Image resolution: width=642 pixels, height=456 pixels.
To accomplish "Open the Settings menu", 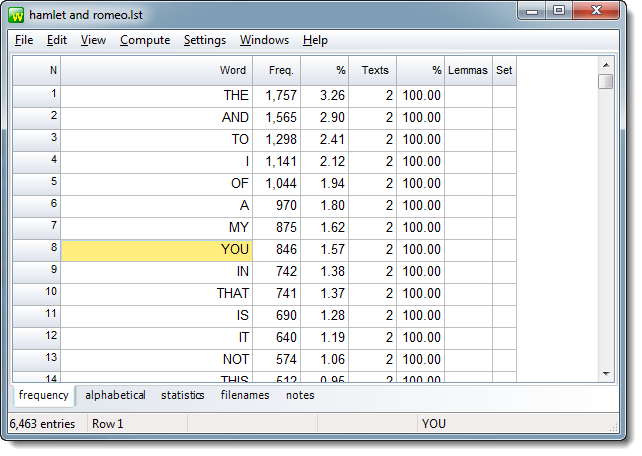I will pyautogui.click(x=205, y=40).
